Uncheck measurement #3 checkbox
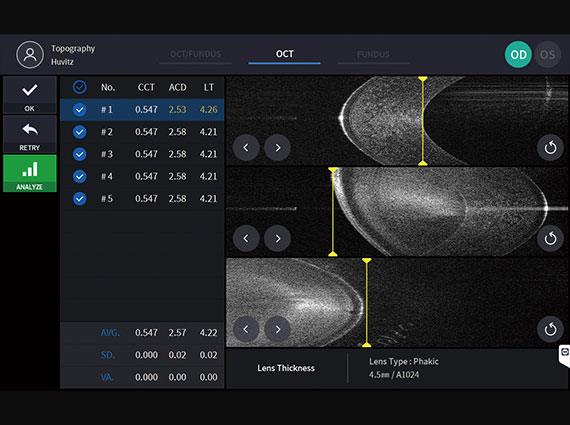The height and width of the screenshot is (425, 570). [79, 154]
